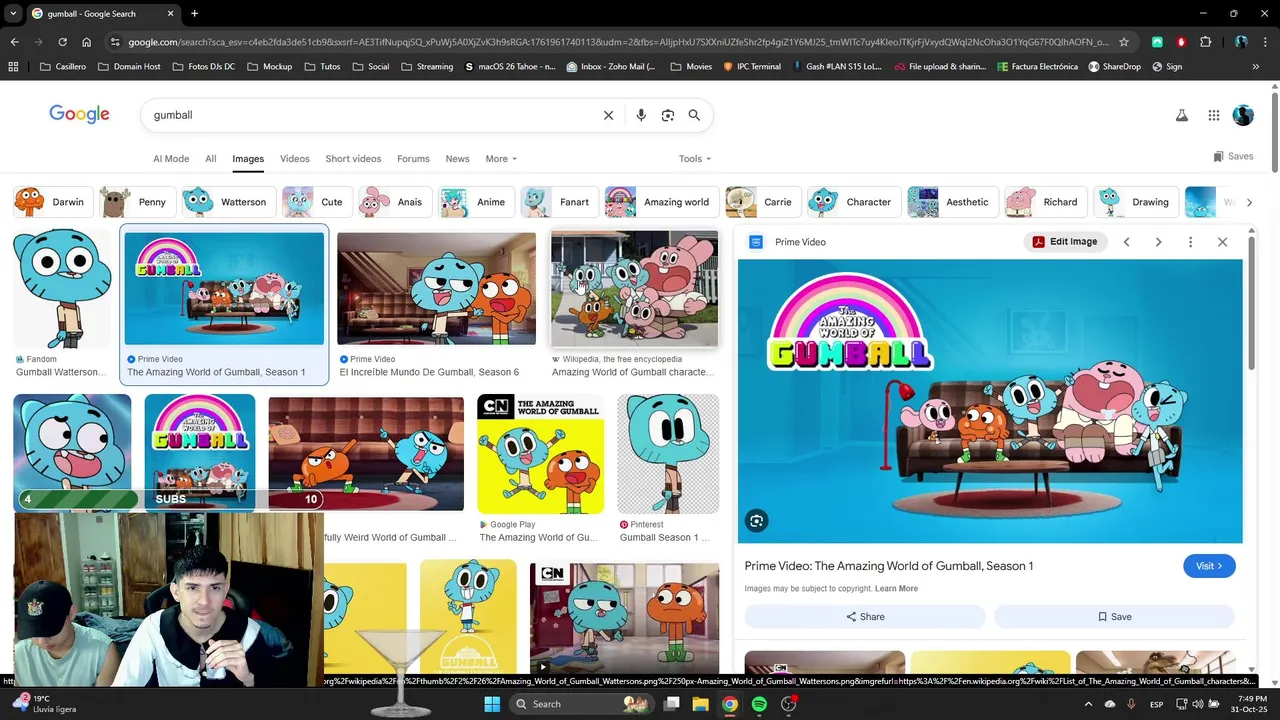This screenshot has height=720, width=1280.
Task: Open the Chrome extensions puzzle icon
Action: [x=1205, y=42]
